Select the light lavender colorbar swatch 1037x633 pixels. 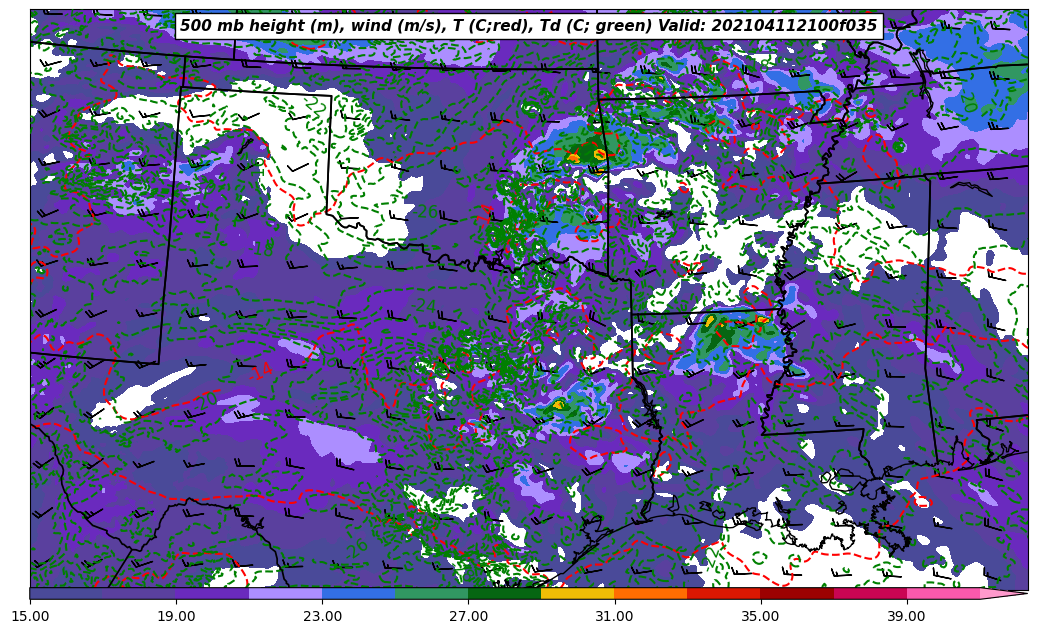click(285, 593)
